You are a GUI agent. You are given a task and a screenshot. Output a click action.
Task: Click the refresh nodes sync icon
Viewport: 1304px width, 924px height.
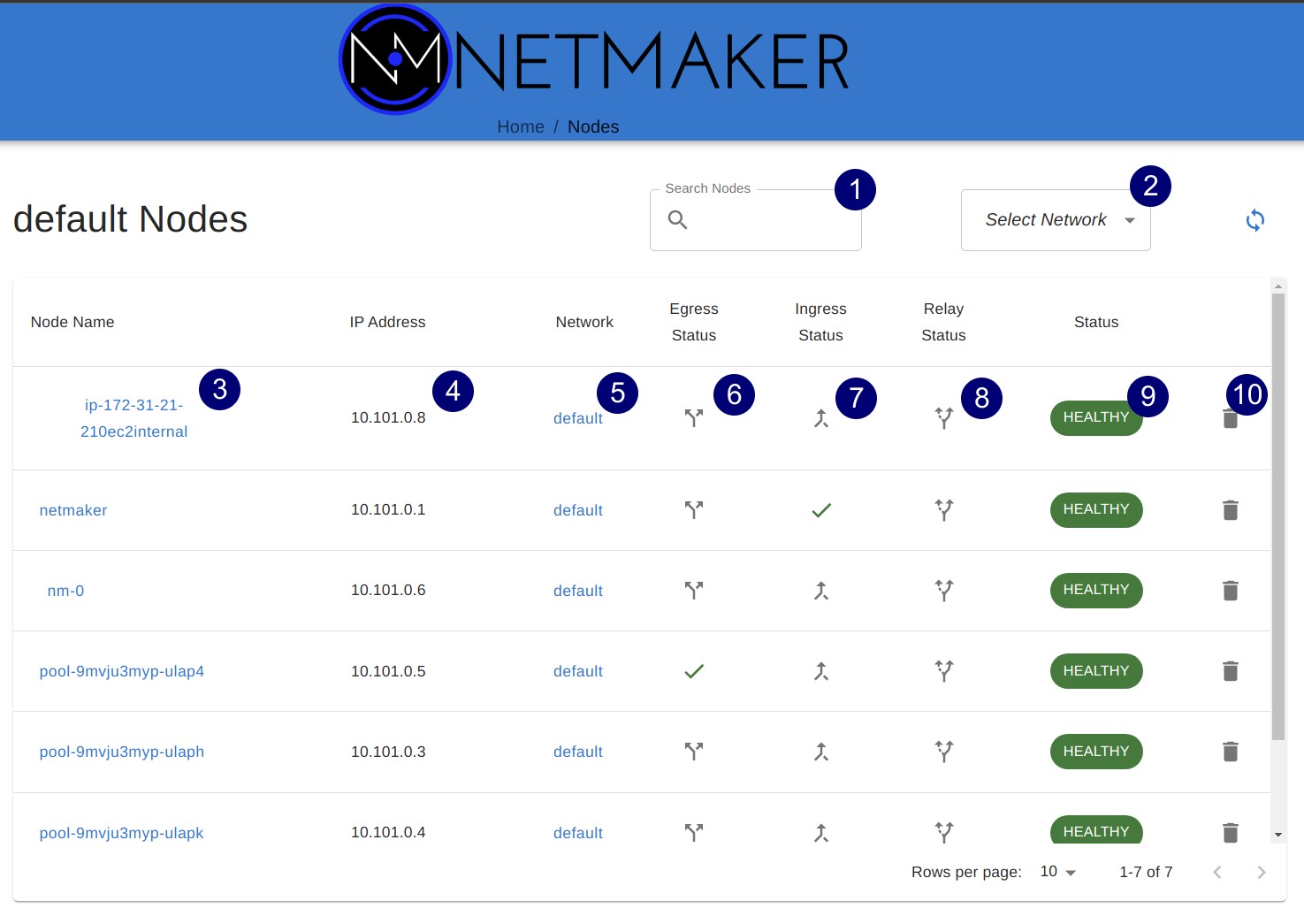tap(1254, 220)
